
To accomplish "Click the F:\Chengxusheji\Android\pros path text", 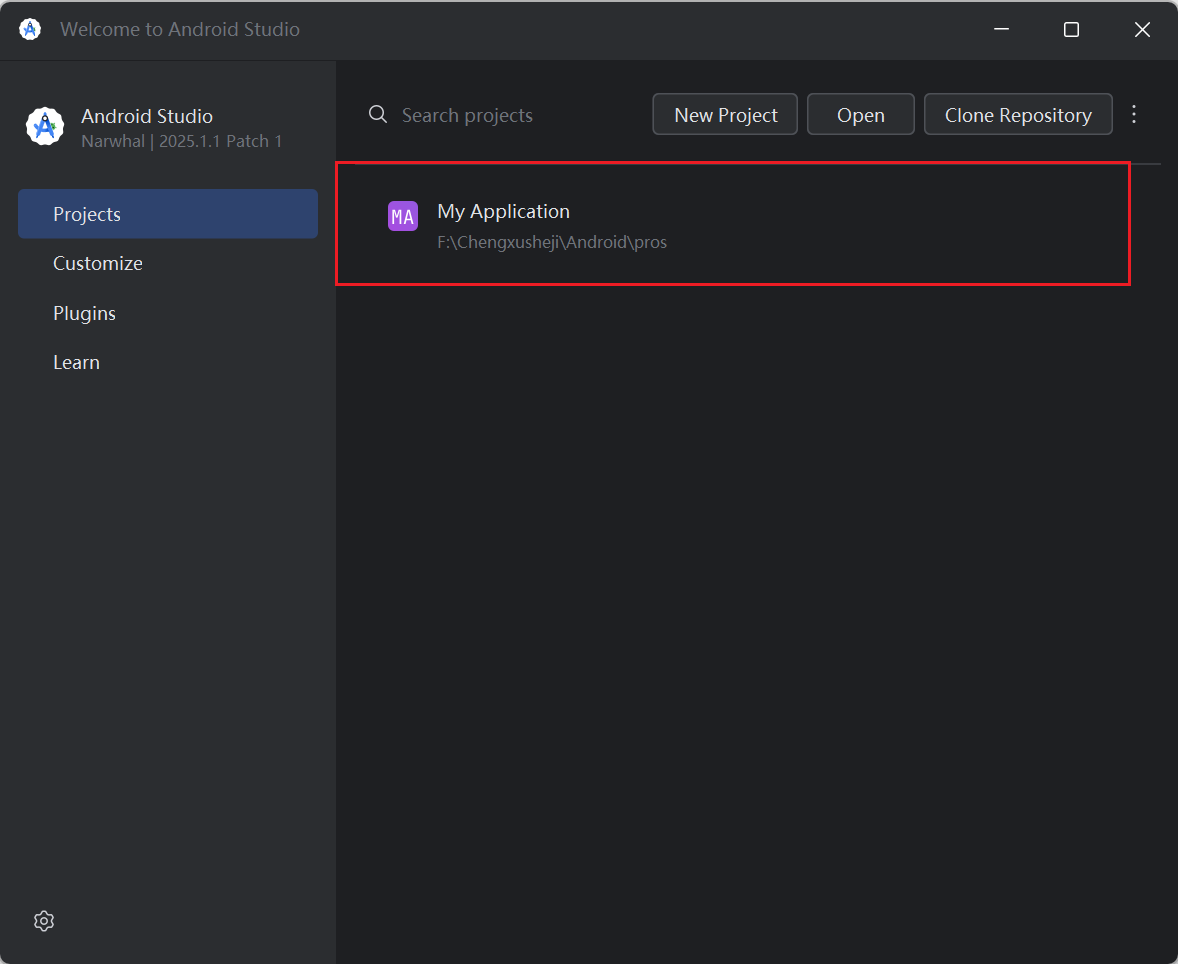I will tap(552, 242).
